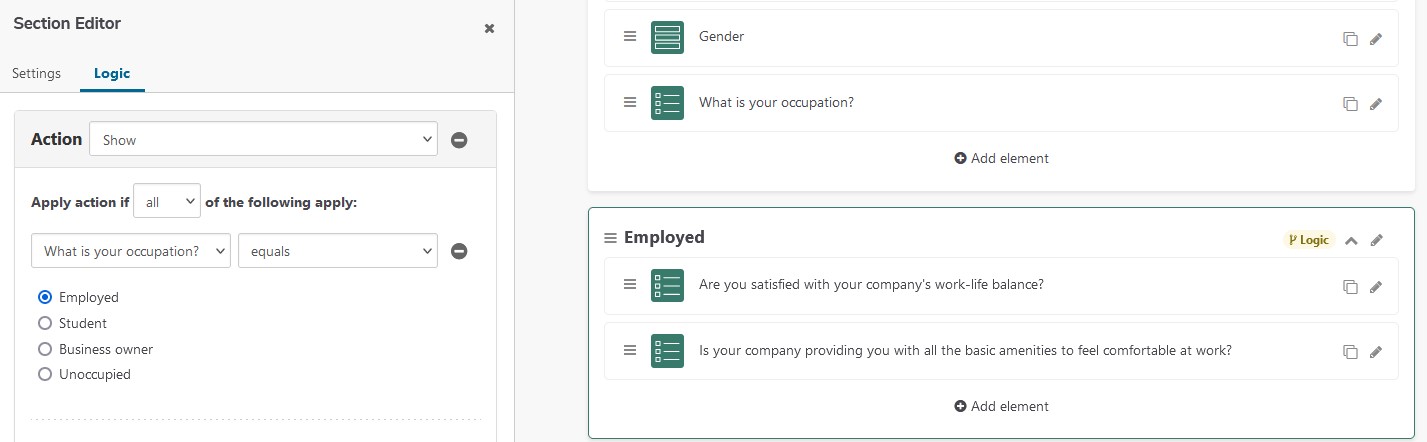Viewport: 1427px width, 442px height.
Task: Edit the Gender question with pencil icon
Action: pyautogui.click(x=1376, y=39)
